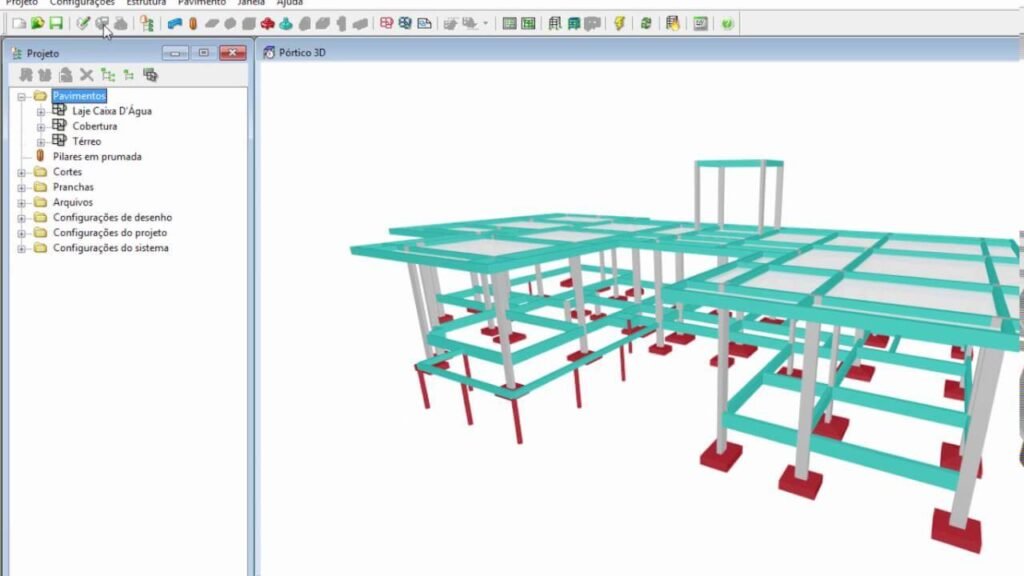Expand the Configurações do sistema node

click(22, 248)
